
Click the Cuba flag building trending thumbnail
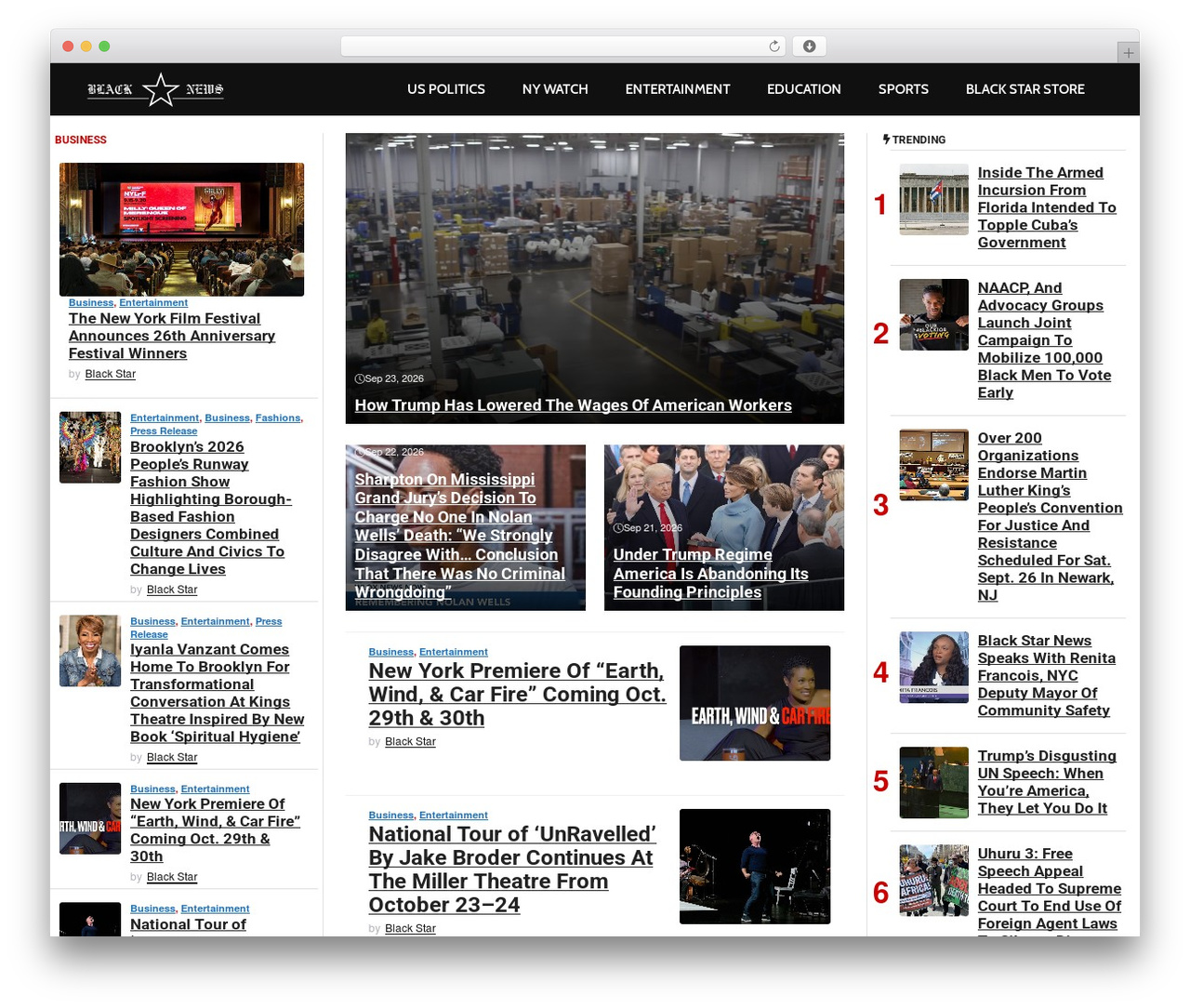[934, 200]
